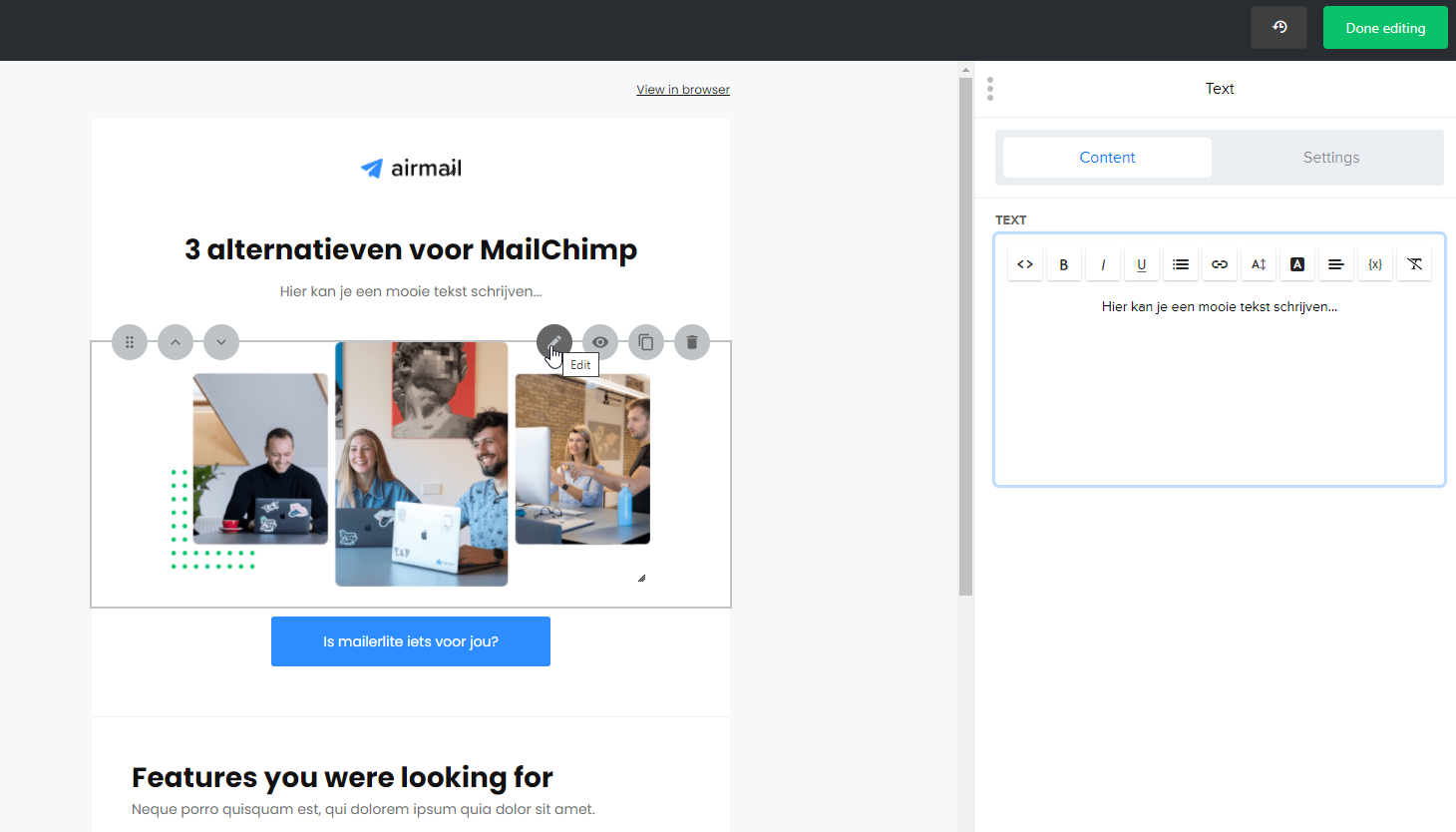Click the 'Is mailerlite iets voor jou?' button

(x=411, y=641)
